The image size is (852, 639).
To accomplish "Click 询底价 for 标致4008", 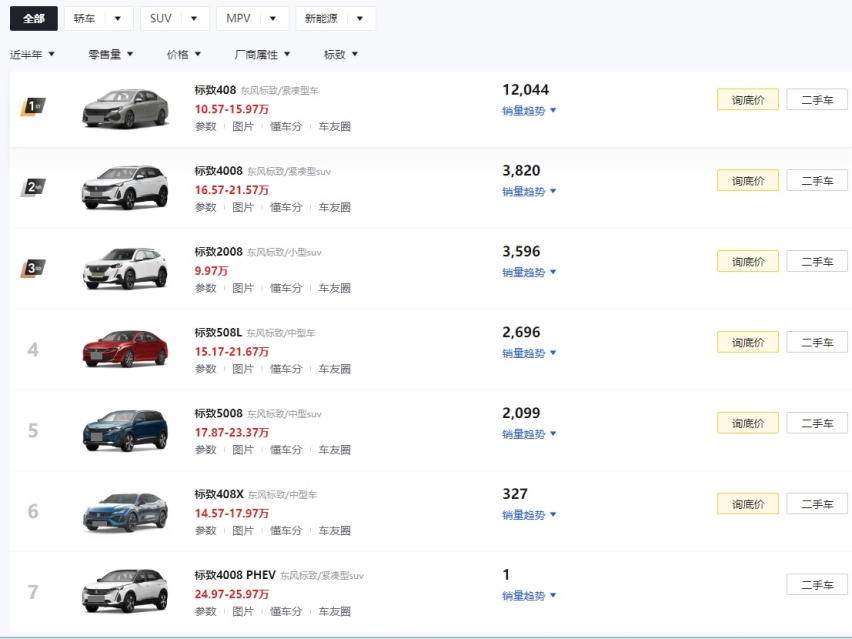I will [748, 180].
